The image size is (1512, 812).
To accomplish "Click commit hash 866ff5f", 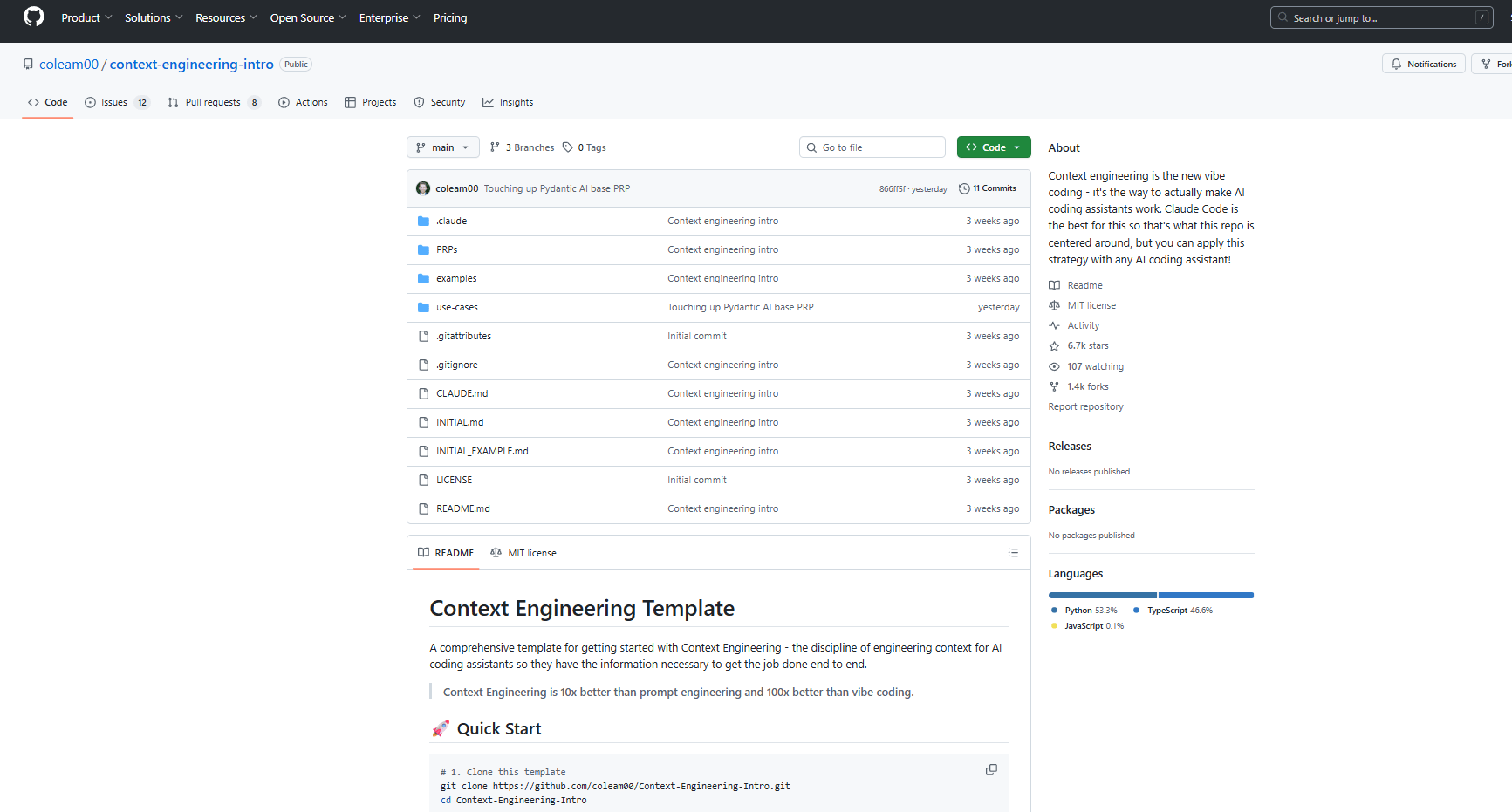I will pos(892,189).
